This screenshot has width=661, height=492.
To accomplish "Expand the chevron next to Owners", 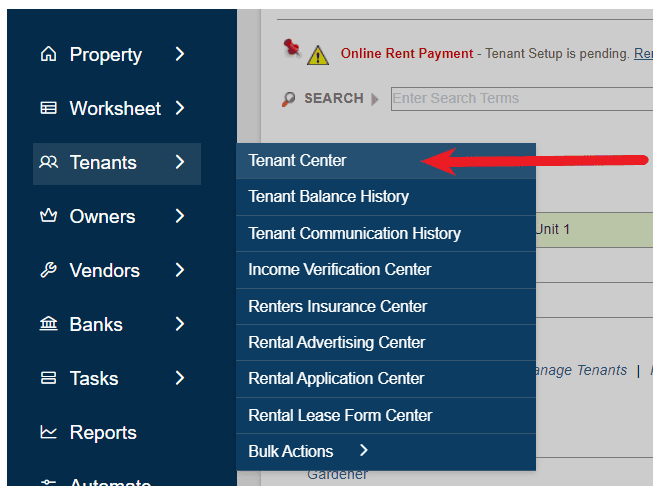I will 180,216.
